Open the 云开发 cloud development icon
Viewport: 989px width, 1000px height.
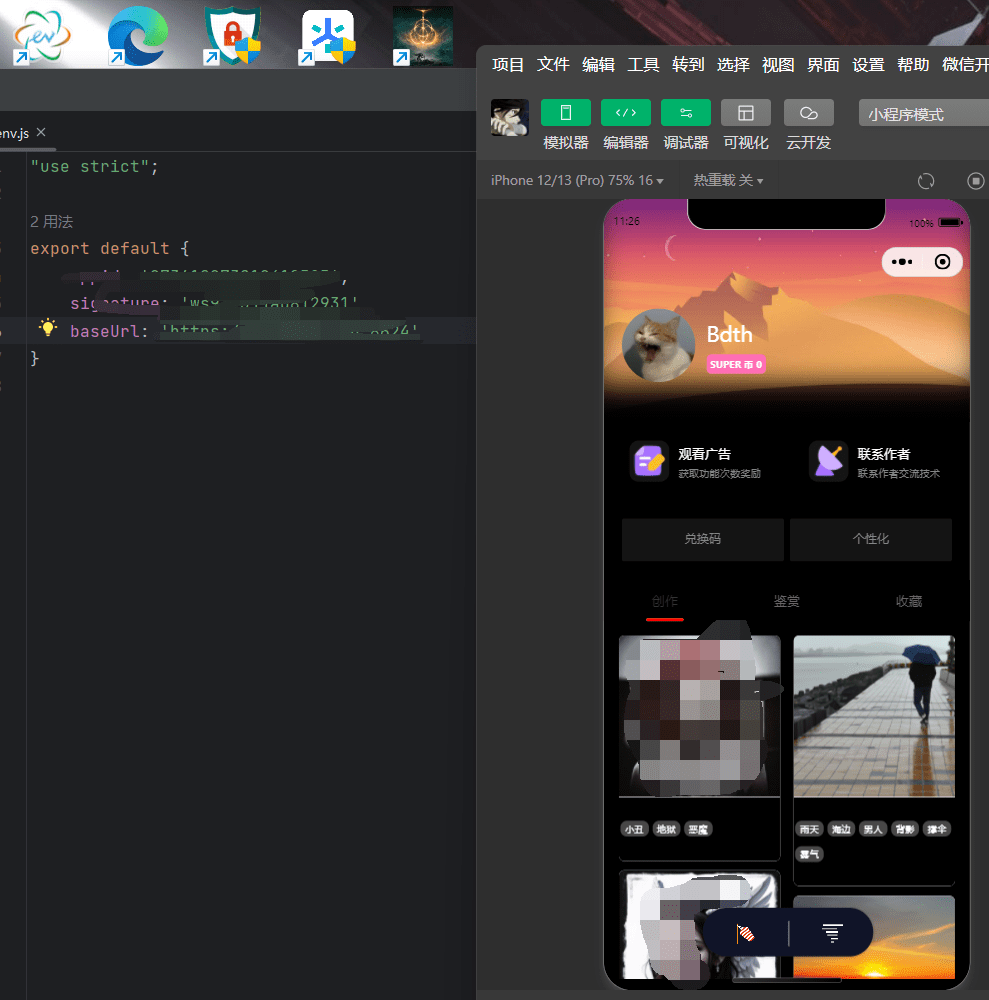tap(809, 113)
